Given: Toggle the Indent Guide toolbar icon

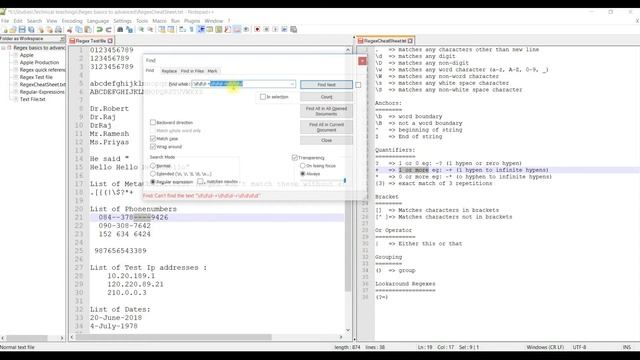Looking at the screenshot, I should 201,29.
